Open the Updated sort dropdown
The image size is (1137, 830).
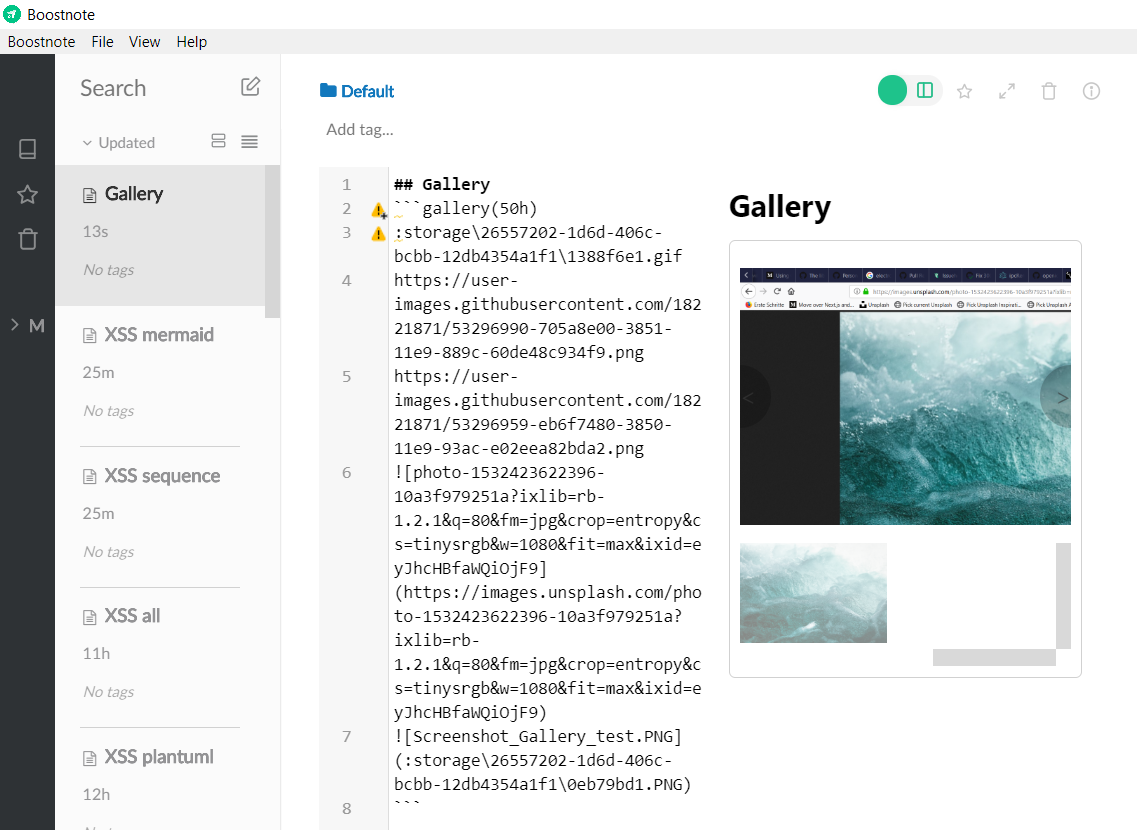tap(118, 143)
